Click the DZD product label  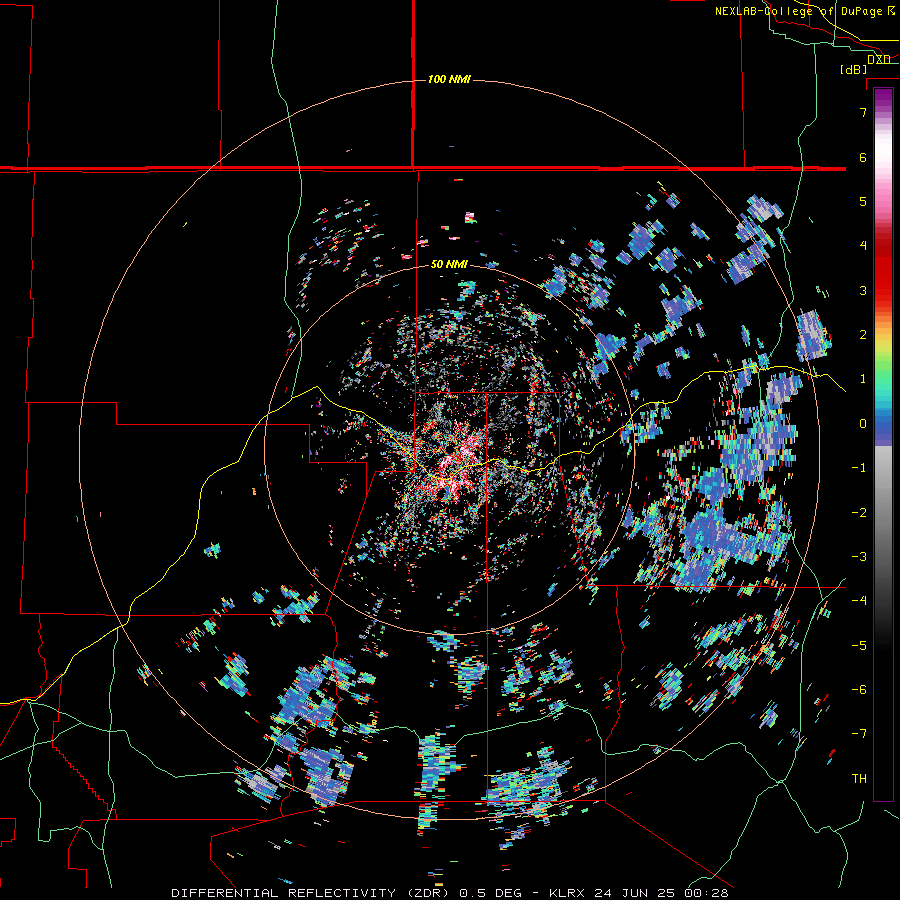point(879,60)
